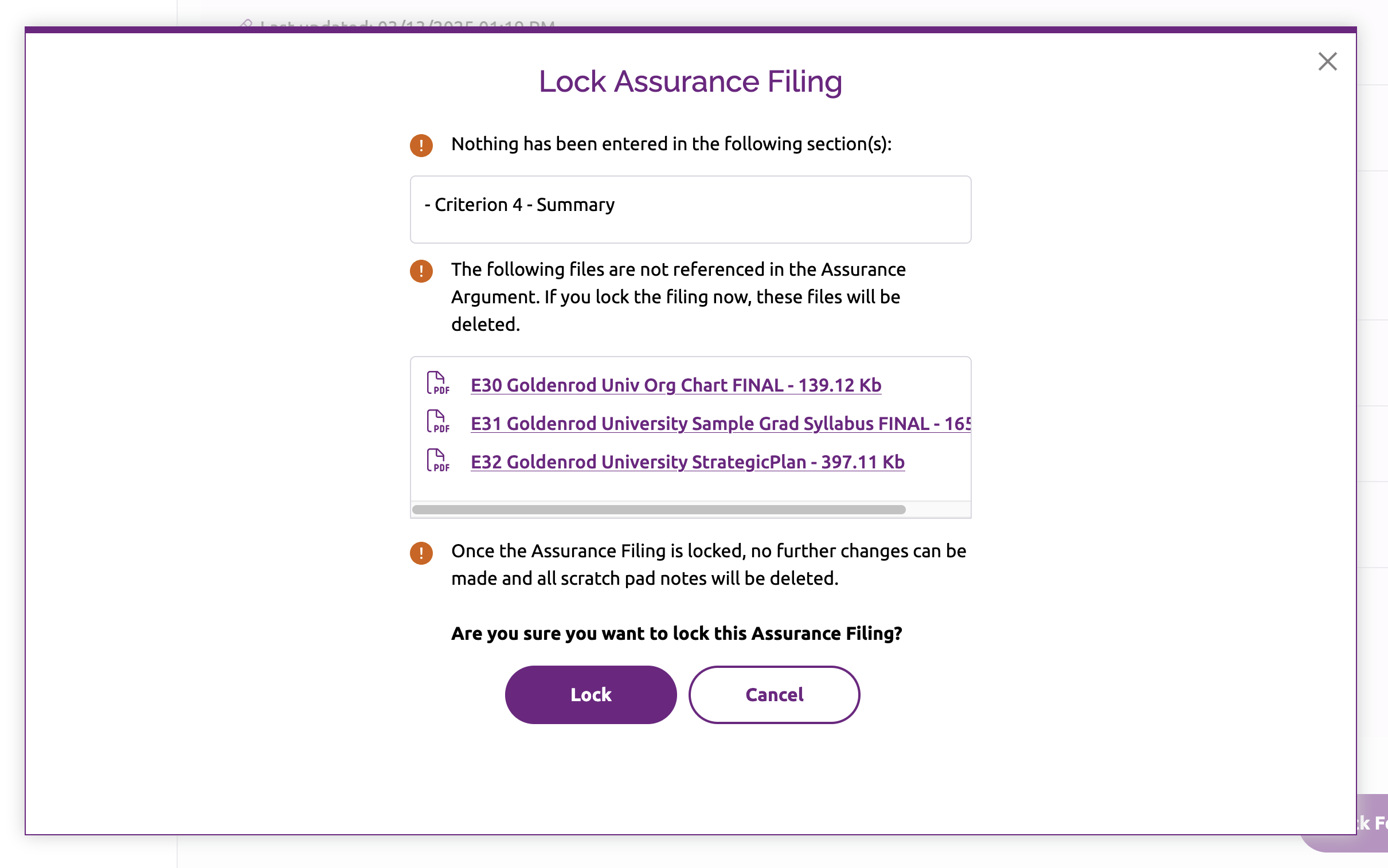The image size is (1388, 868).
Task: Select the 'Criterion 4 - Summary' entry
Action: point(519,205)
